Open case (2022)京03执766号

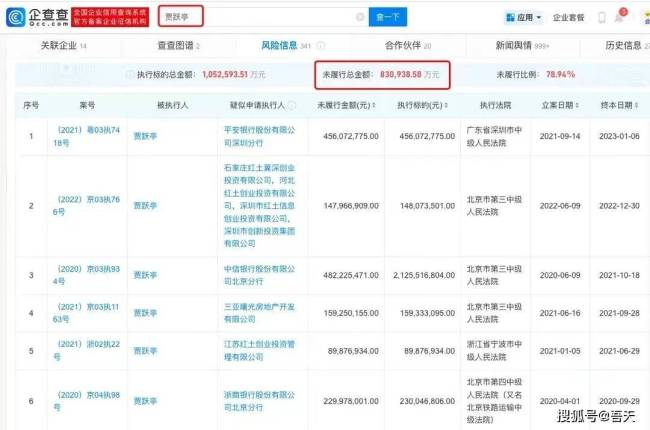click(86, 206)
